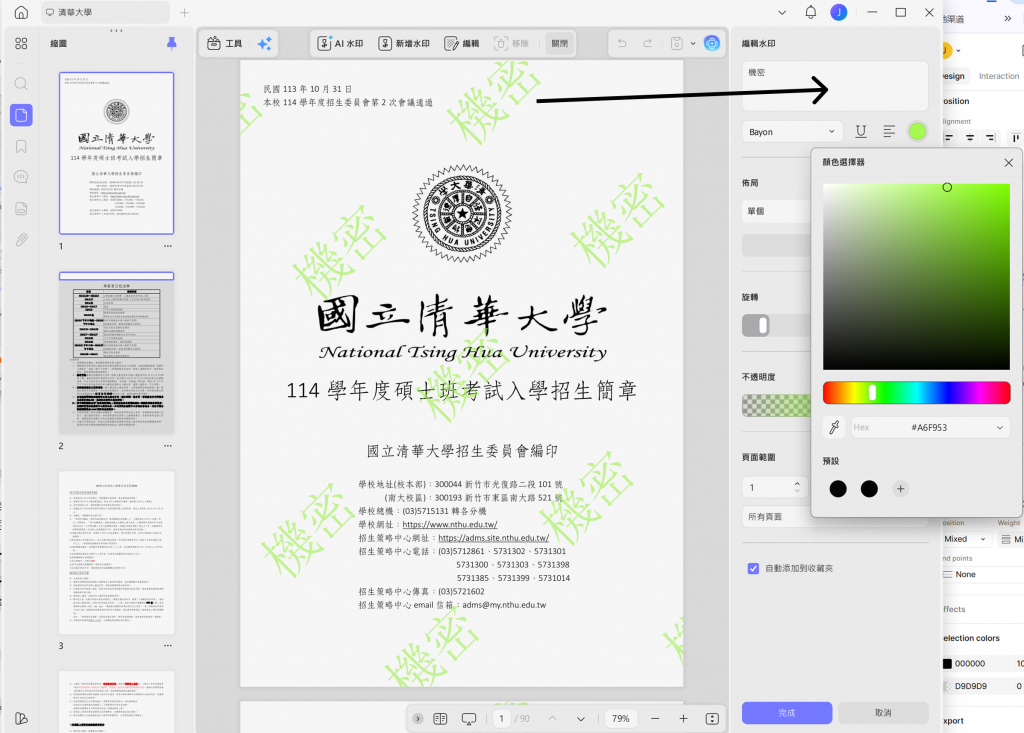
Task: Open the search tool in sidebar
Action: click(x=21, y=84)
